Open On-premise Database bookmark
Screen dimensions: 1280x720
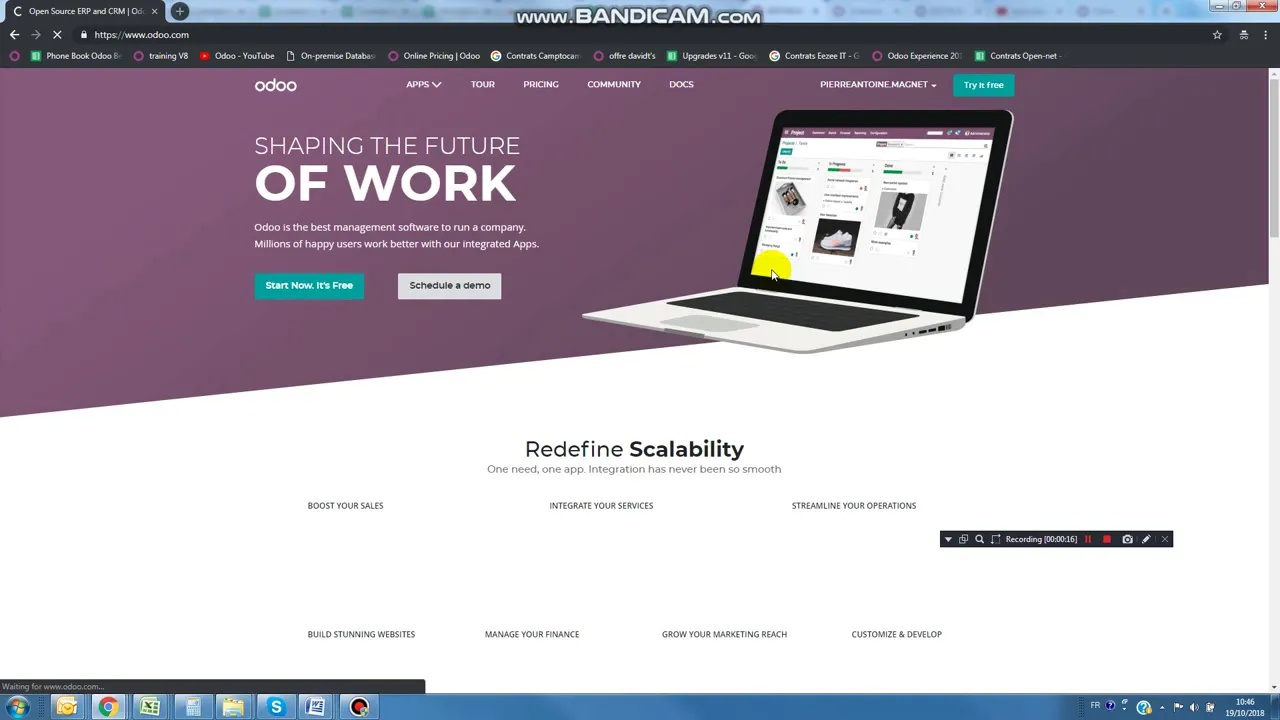330,56
